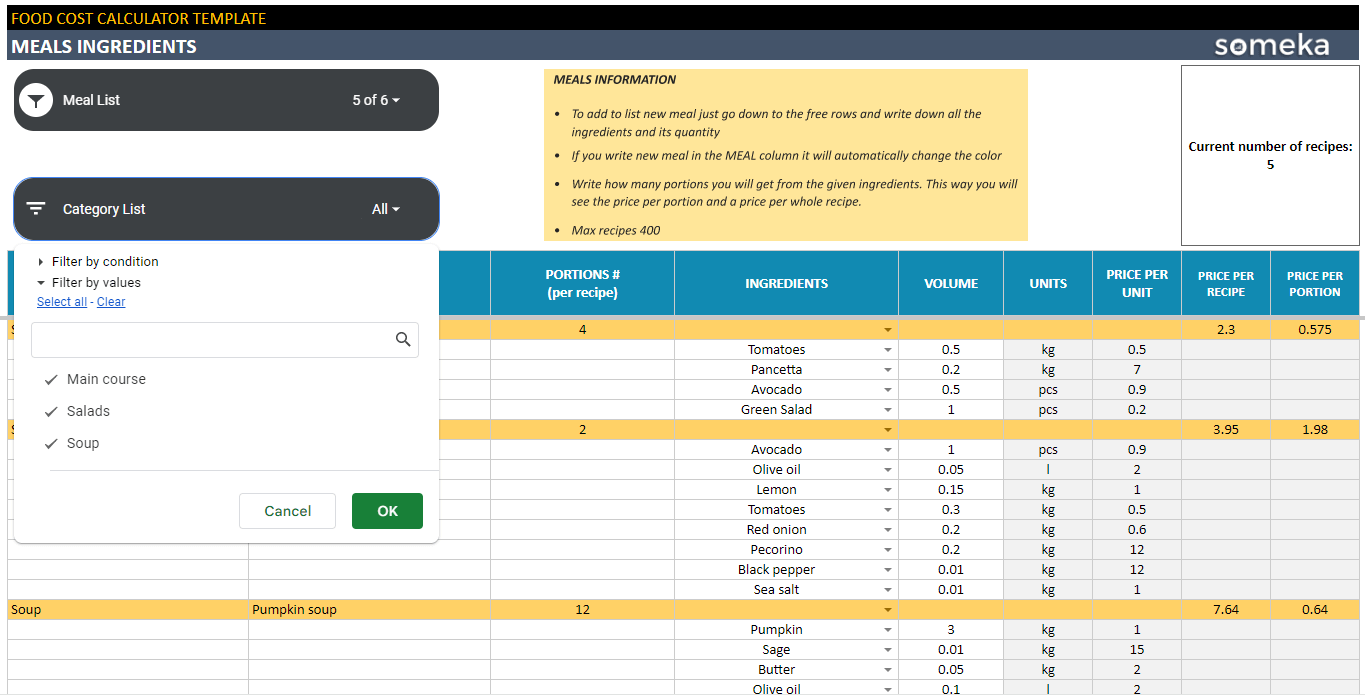This screenshot has height=700, width=1365.
Task: Open the ingredient dropdown for Sage
Action: pos(887,649)
